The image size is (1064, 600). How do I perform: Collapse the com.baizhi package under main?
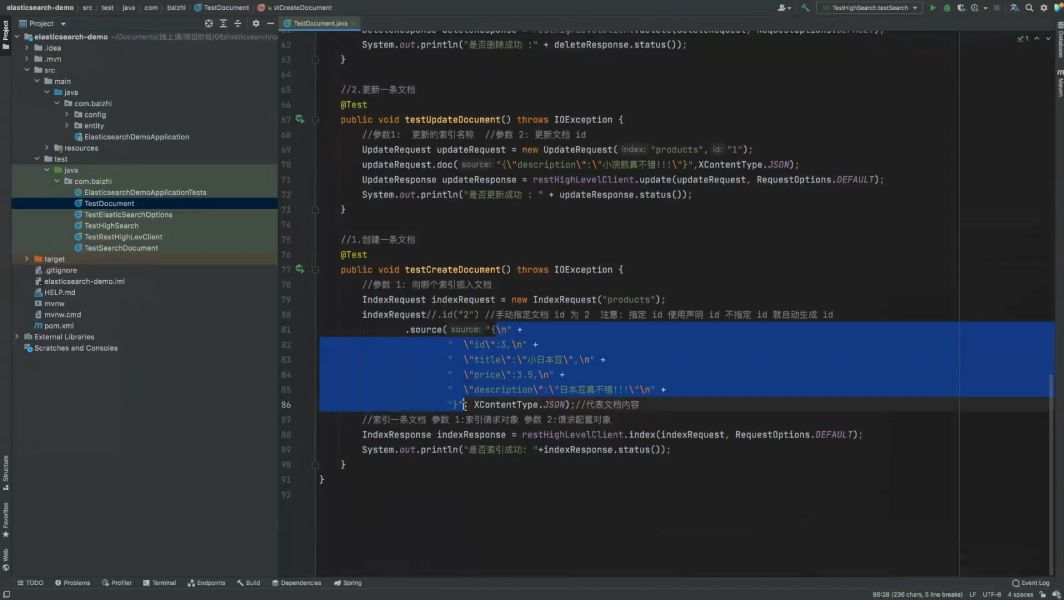57,103
